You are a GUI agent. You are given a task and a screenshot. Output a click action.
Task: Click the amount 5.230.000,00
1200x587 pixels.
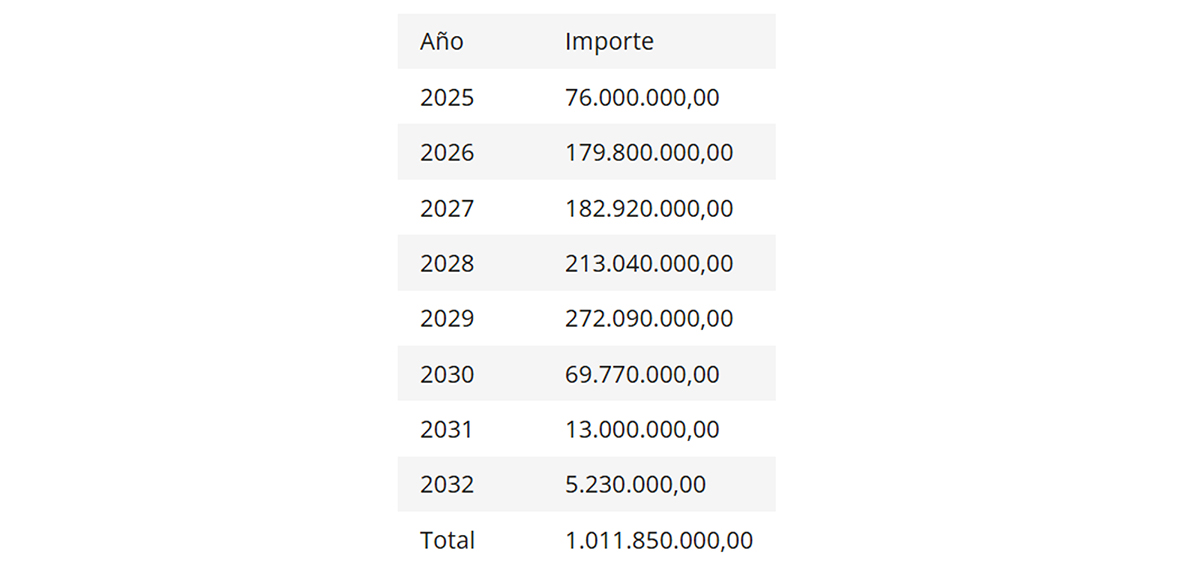tap(635, 485)
